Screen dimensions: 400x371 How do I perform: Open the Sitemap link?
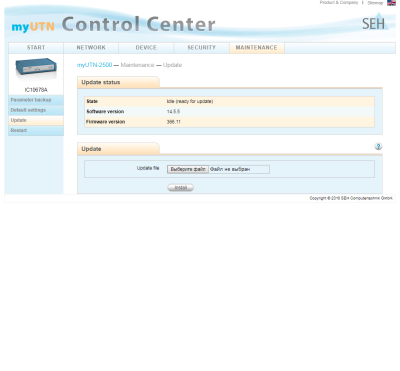[375, 3]
